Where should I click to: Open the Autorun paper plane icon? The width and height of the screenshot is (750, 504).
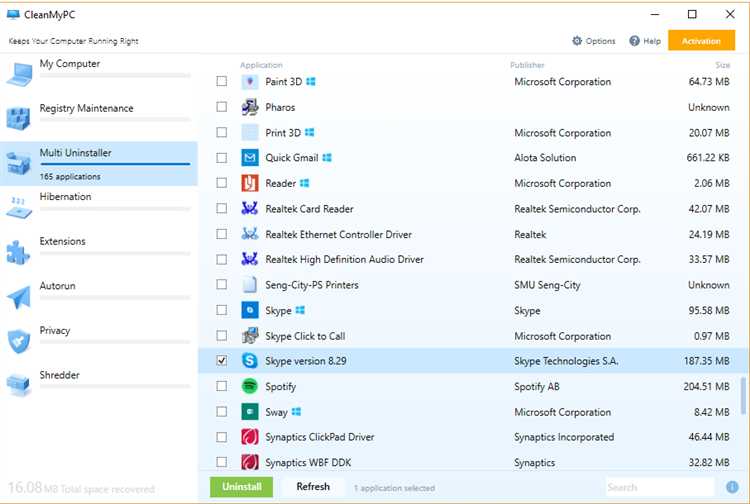[19, 297]
